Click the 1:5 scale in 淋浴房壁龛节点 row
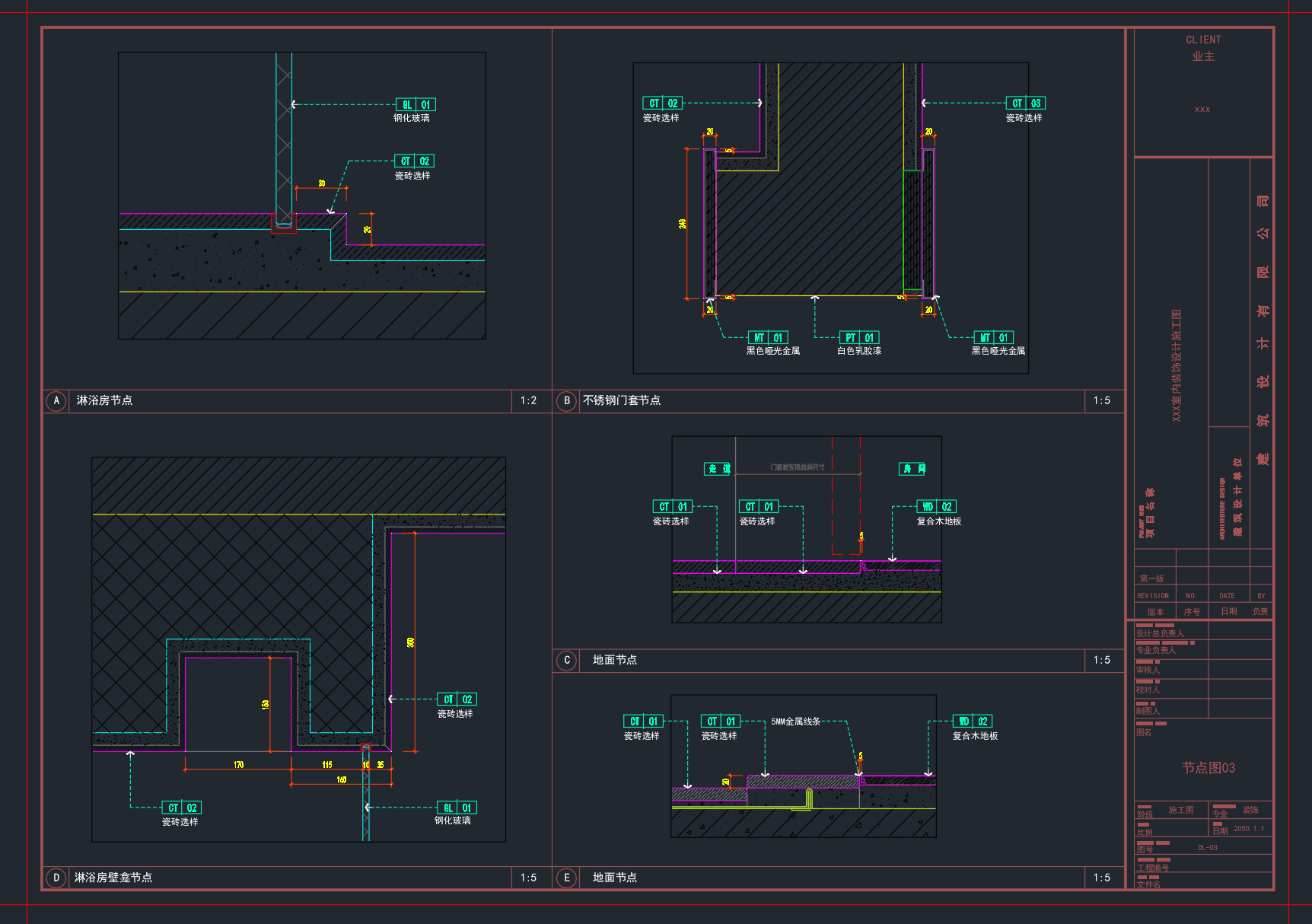 [528, 878]
